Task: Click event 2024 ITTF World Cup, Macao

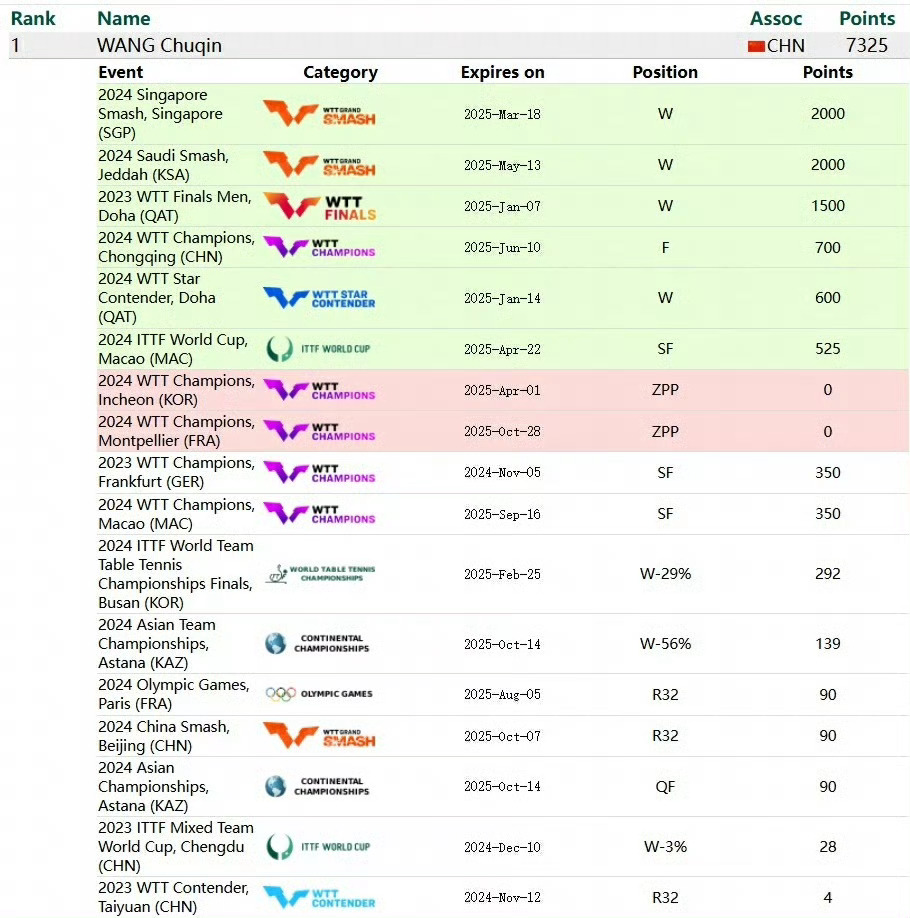Action: coord(173,349)
